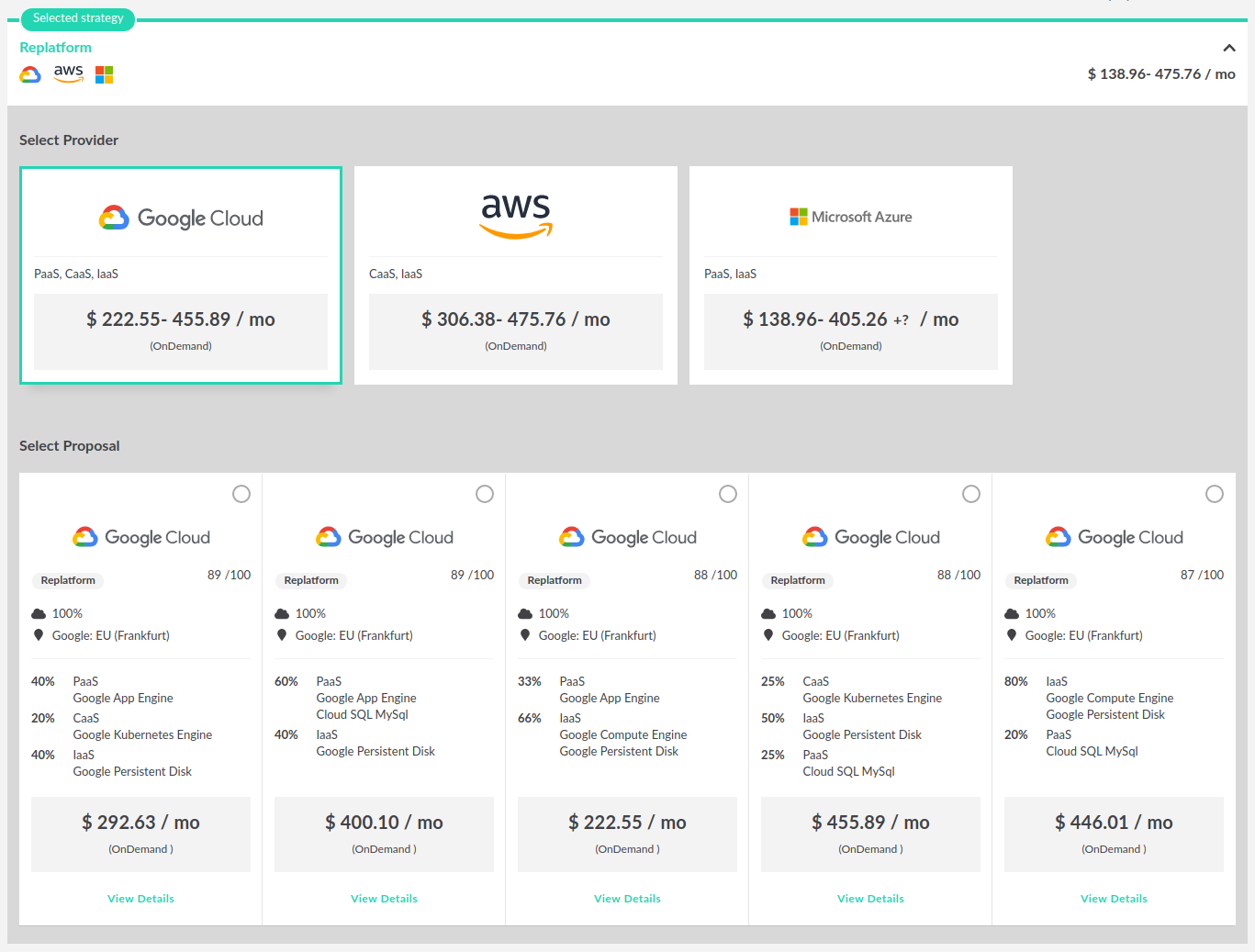Viewport: 1255px width, 952px height.
Task: Click the Google Cloud icon under Replatform
Action: (x=30, y=74)
